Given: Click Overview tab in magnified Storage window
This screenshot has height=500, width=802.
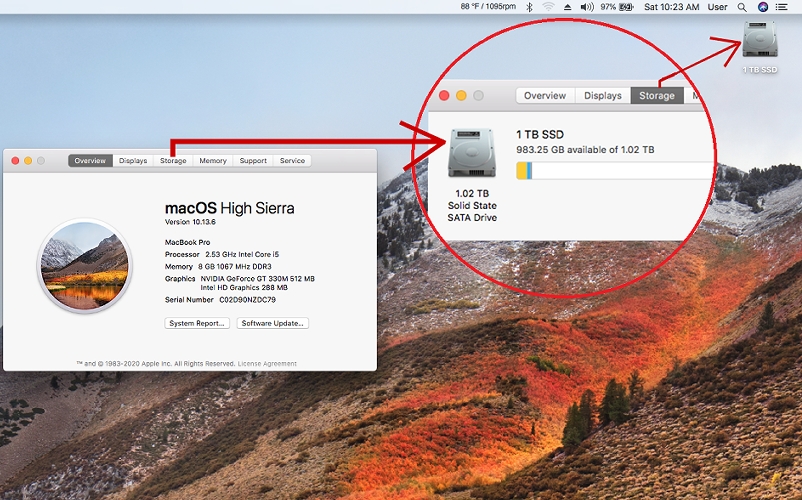Looking at the screenshot, I should (x=545, y=96).
